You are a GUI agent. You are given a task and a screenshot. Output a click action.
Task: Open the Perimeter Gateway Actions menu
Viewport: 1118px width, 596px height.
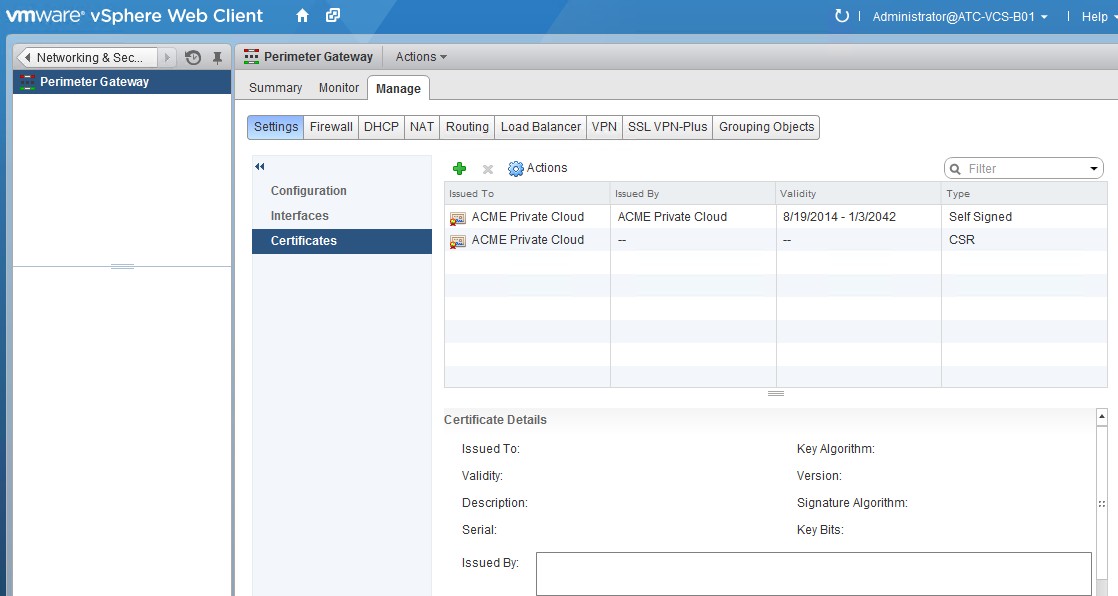click(421, 56)
